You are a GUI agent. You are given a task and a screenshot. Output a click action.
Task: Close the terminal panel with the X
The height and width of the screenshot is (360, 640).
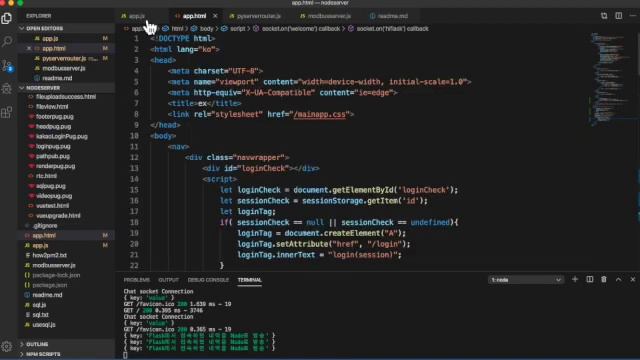click(x=633, y=280)
